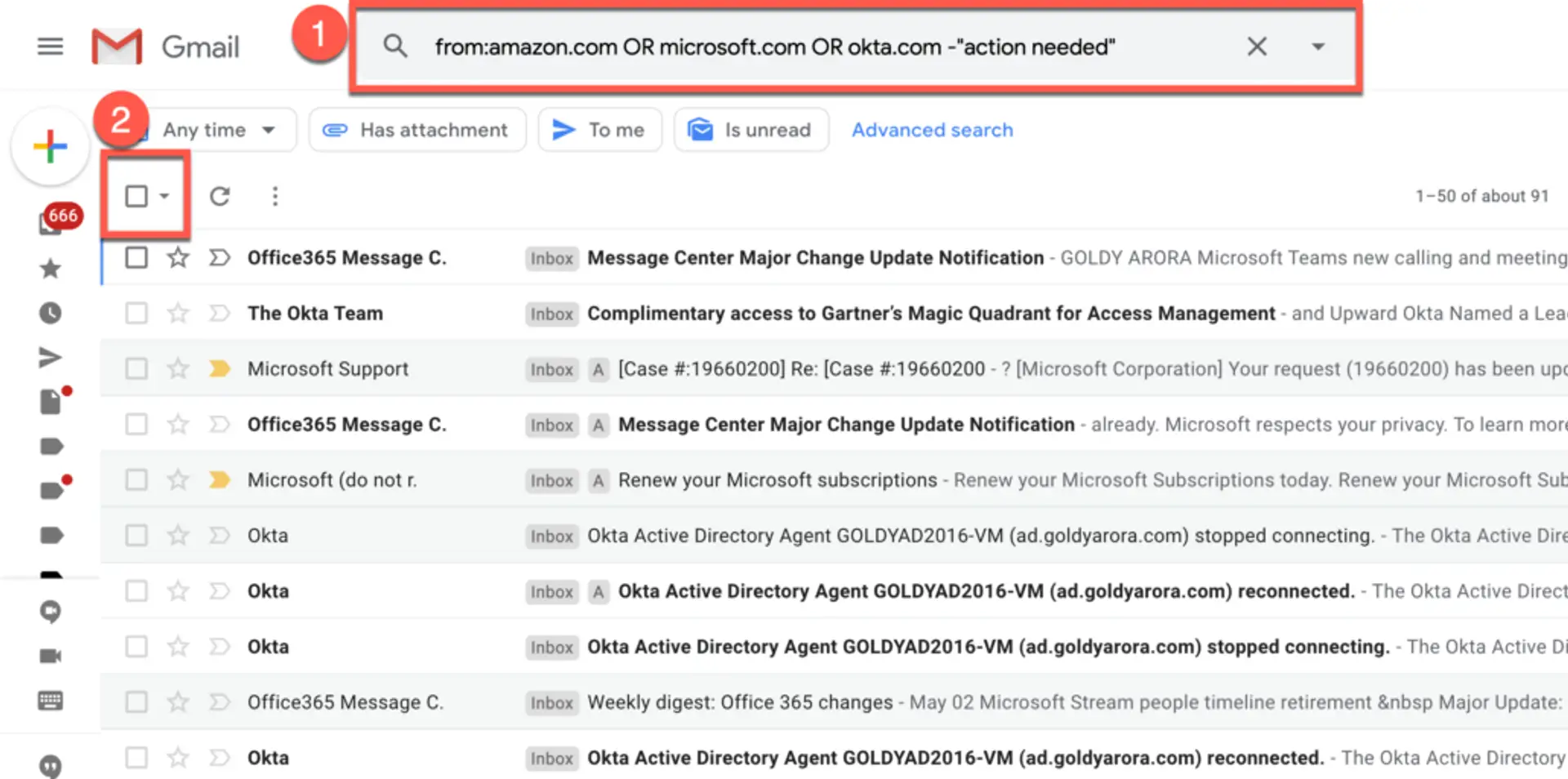
Task: Open select-all dropdown arrow
Action: click(x=164, y=196)
